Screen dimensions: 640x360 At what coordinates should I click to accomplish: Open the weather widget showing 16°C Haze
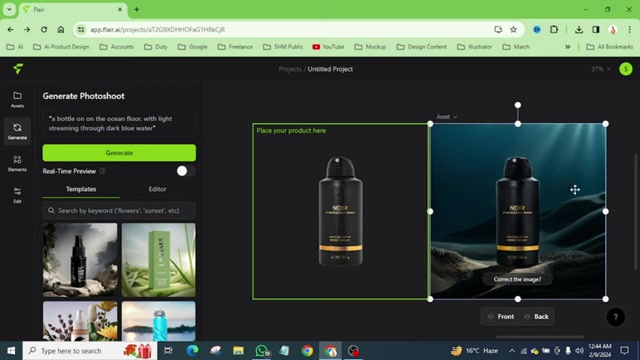click(x=475, y=351)
